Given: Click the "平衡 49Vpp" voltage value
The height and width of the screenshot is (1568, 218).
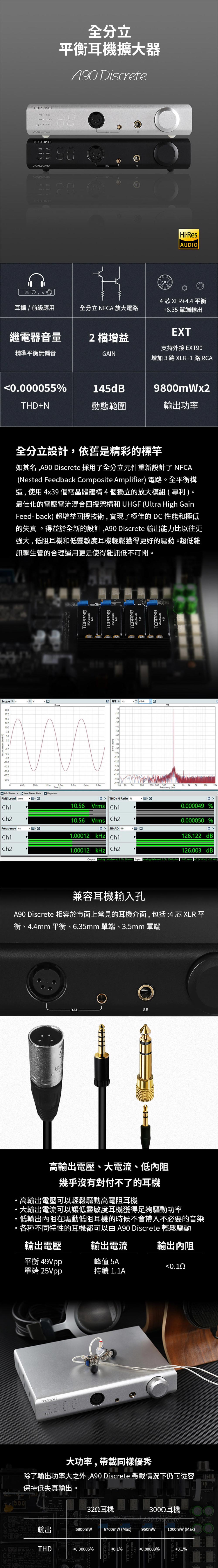Looking at the screenshot, I should click(43, 1261).
